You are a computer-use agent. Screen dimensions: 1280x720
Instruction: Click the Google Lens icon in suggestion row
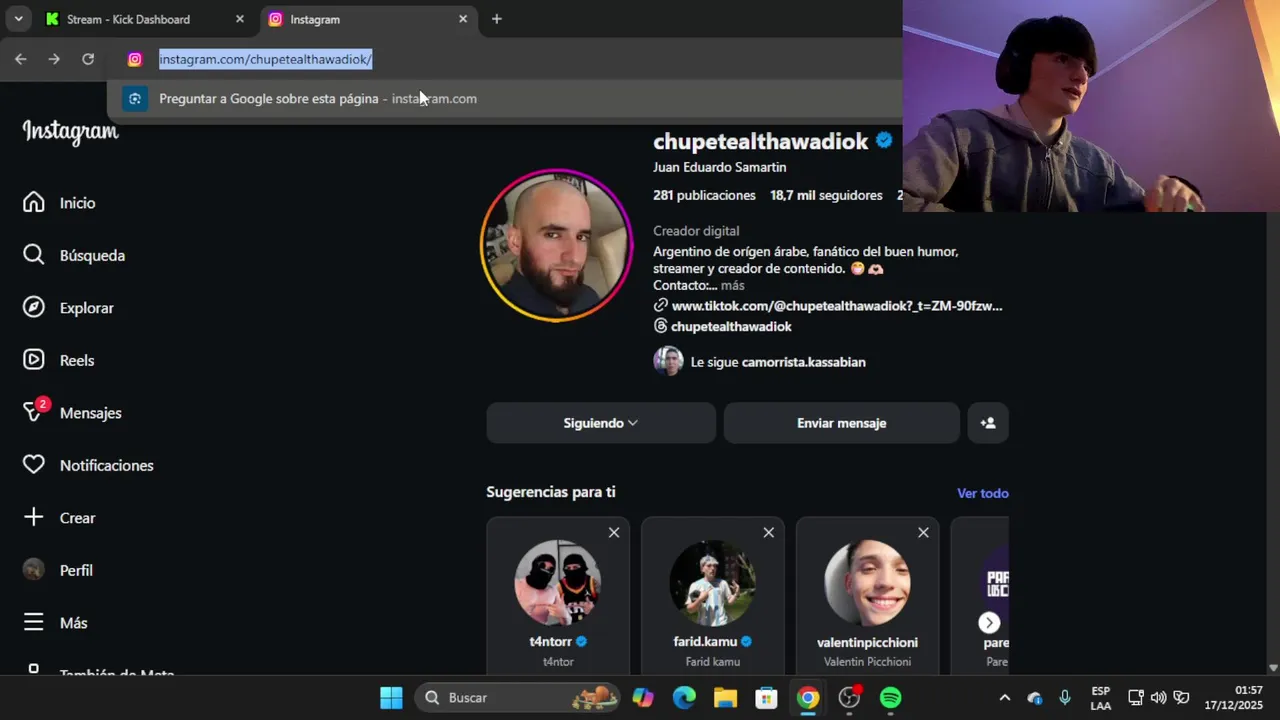click(x=135, y=98)
